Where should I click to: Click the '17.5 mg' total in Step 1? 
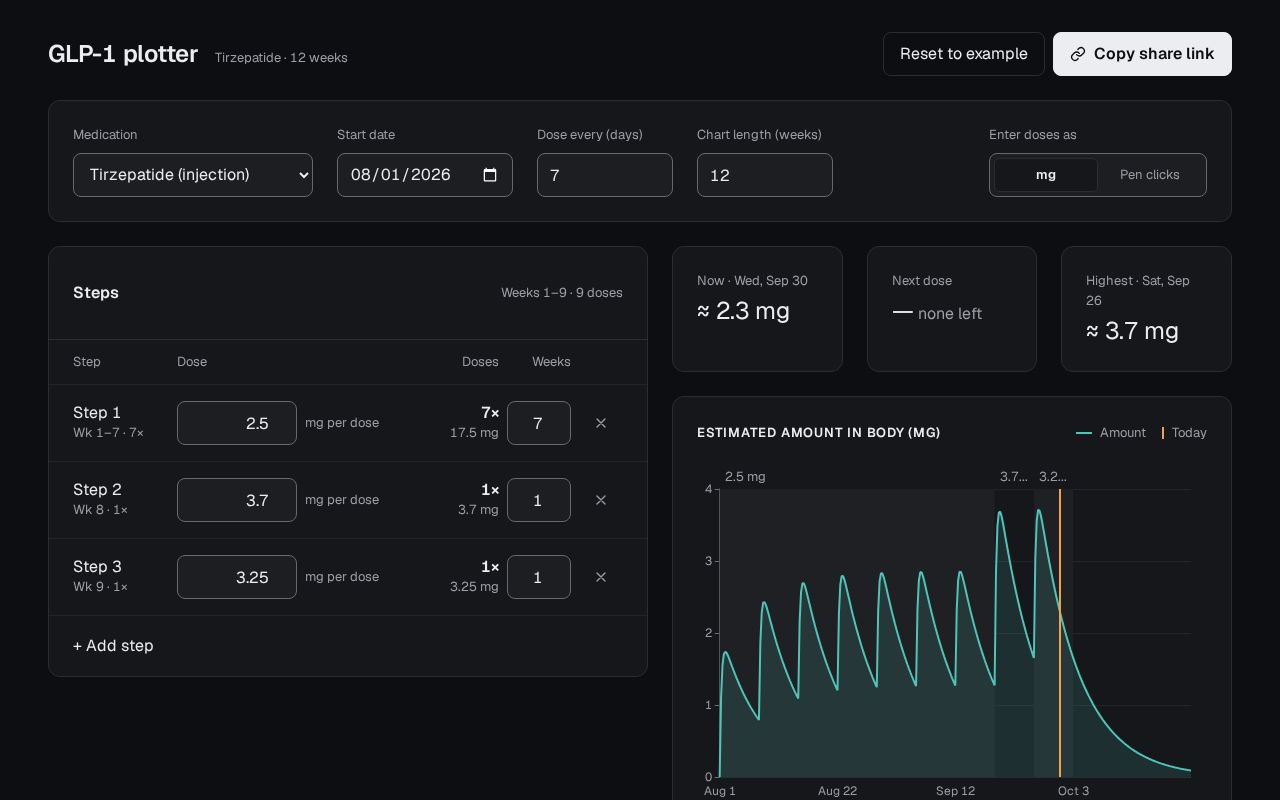474,433
